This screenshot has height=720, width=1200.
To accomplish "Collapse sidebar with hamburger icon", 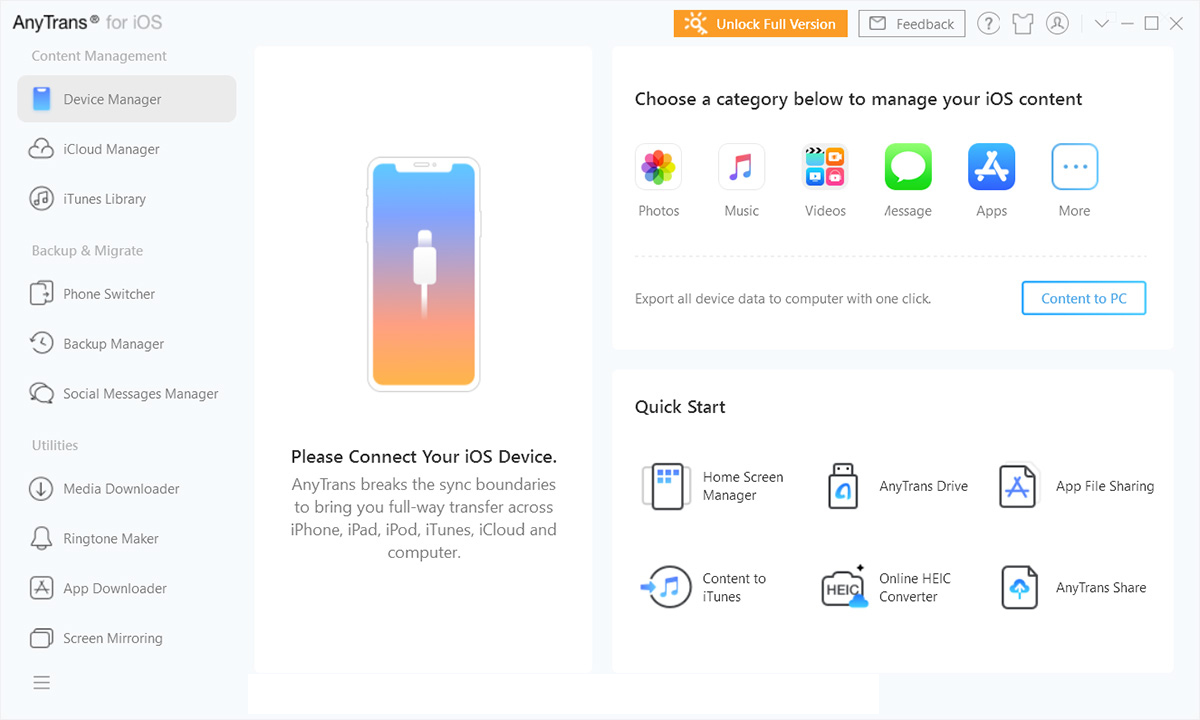I will [41, 683].
